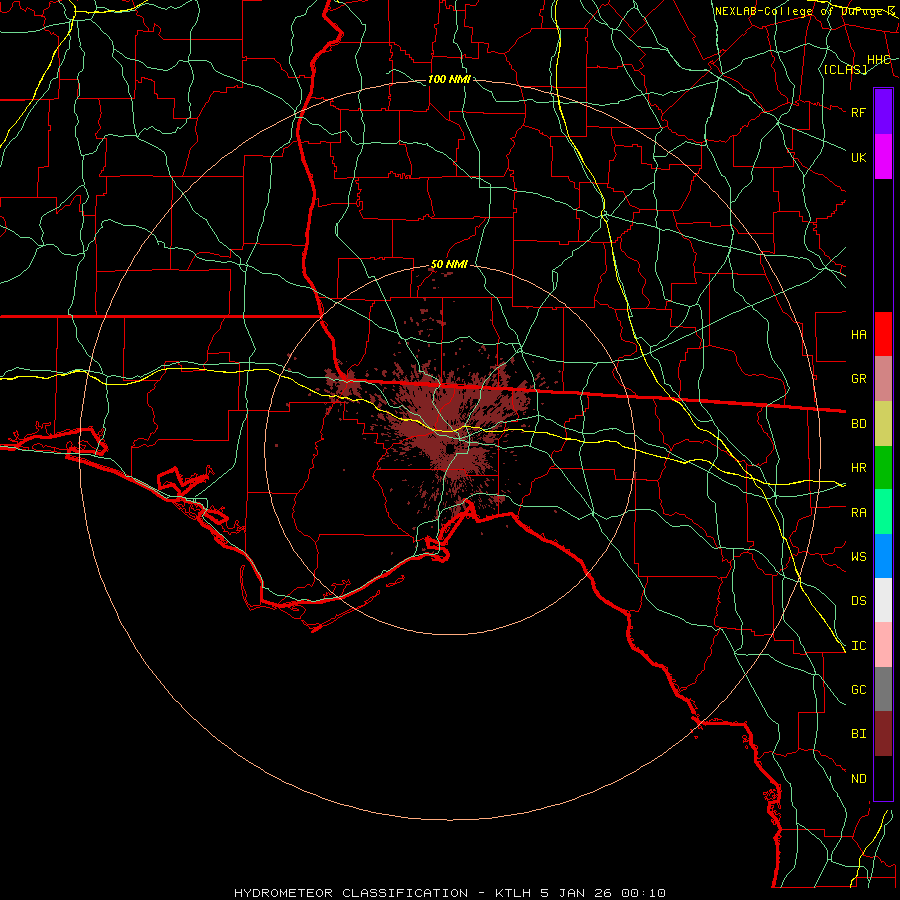
Task: Click the GR legend label
Action: 859,379
